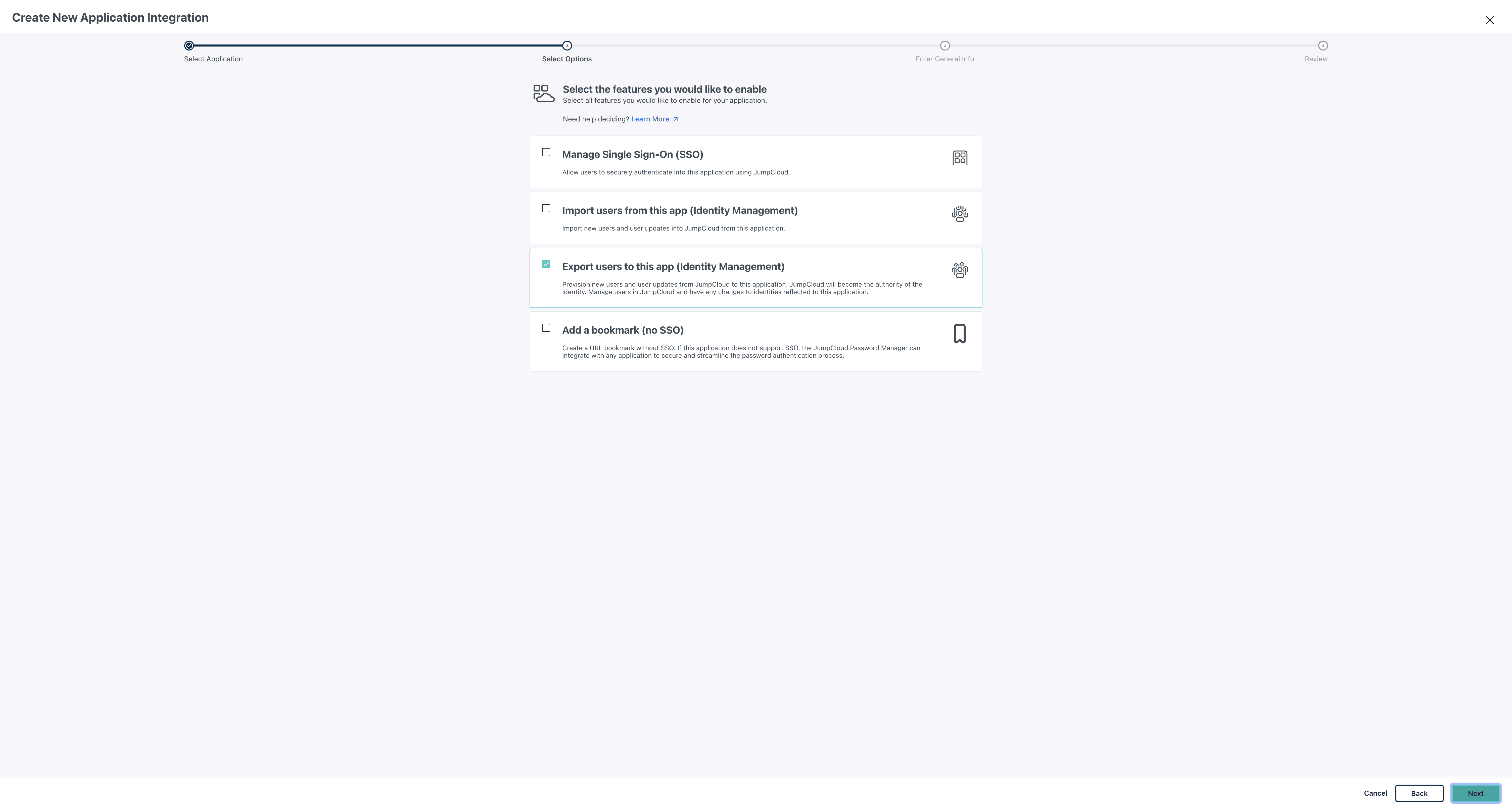This screenshot has width=1512, height=810.
Task: Go to the Select Application step marker
Action: tap(189, 46)
